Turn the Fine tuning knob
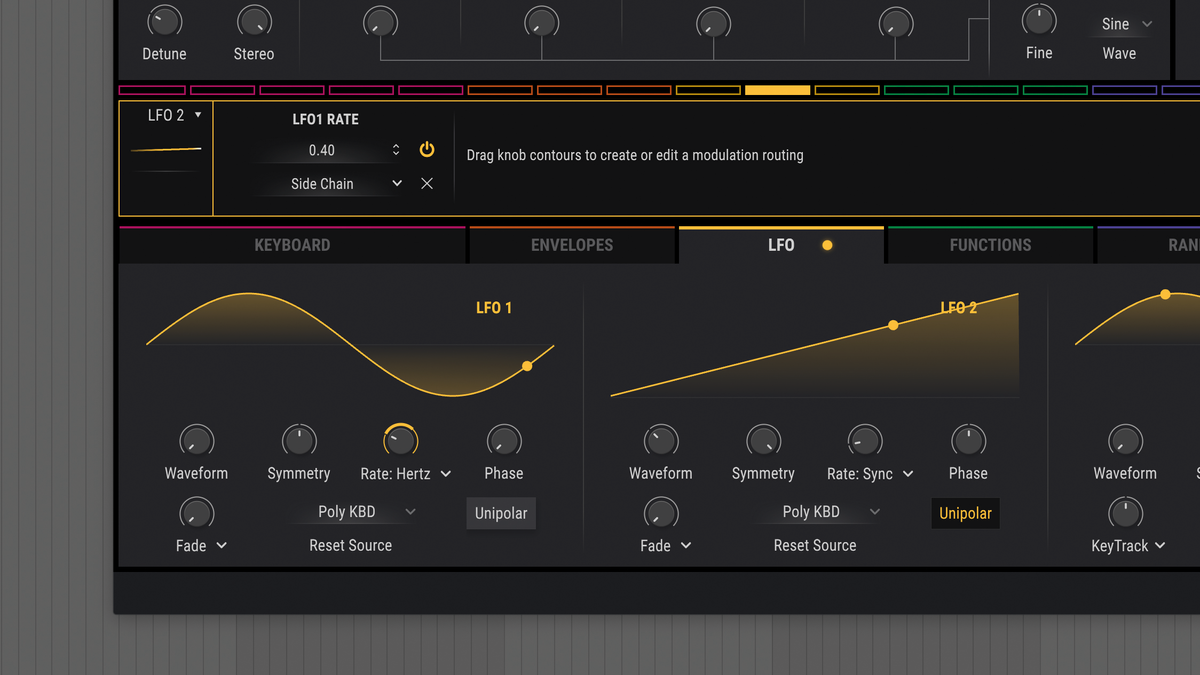Screen dimensions: 1200x675 (1038, 20)
